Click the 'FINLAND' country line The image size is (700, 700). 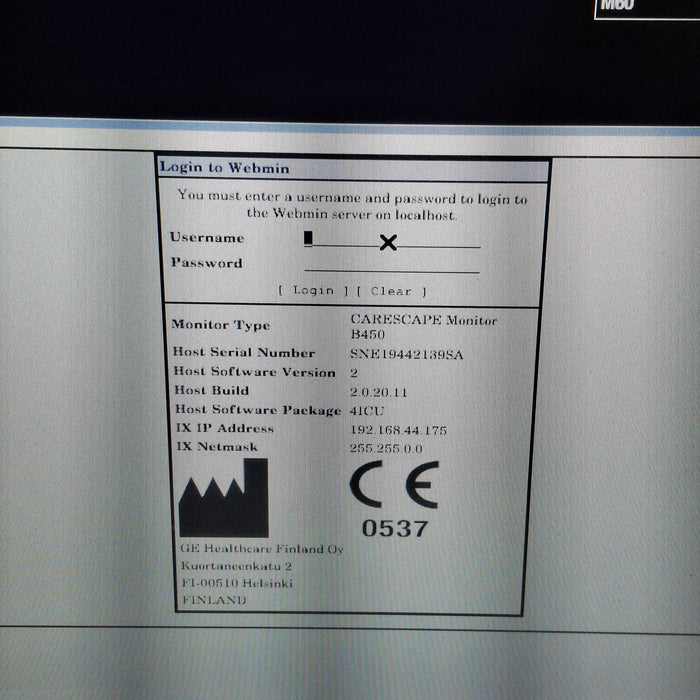[214, 600]
